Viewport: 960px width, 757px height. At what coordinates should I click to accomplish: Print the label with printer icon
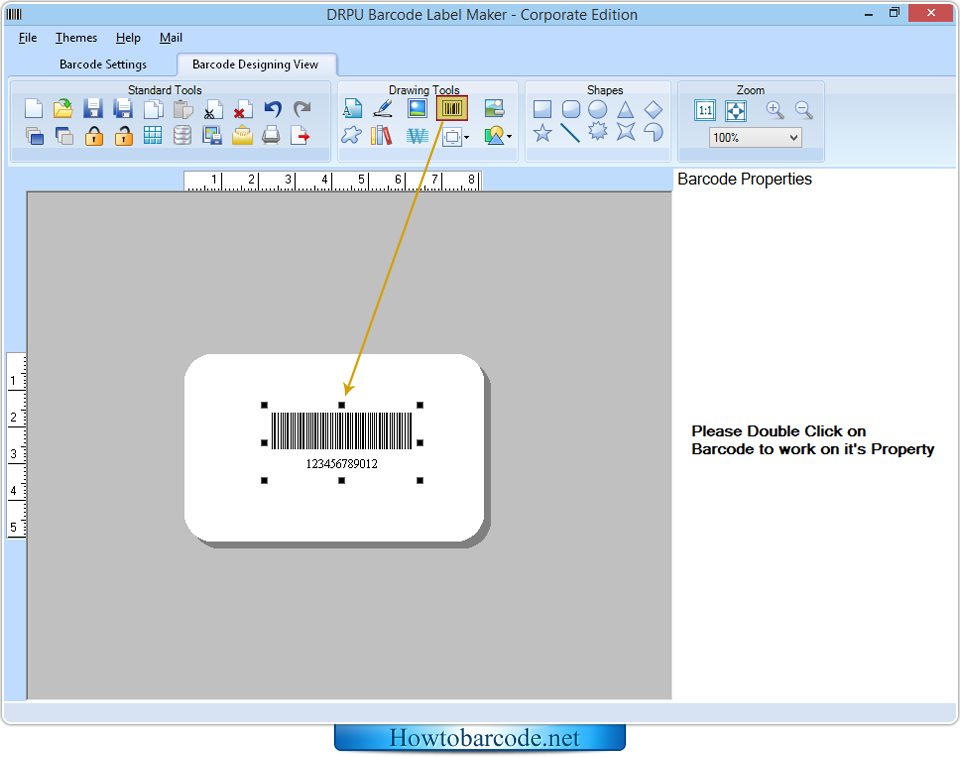click(x=271, y=136)
